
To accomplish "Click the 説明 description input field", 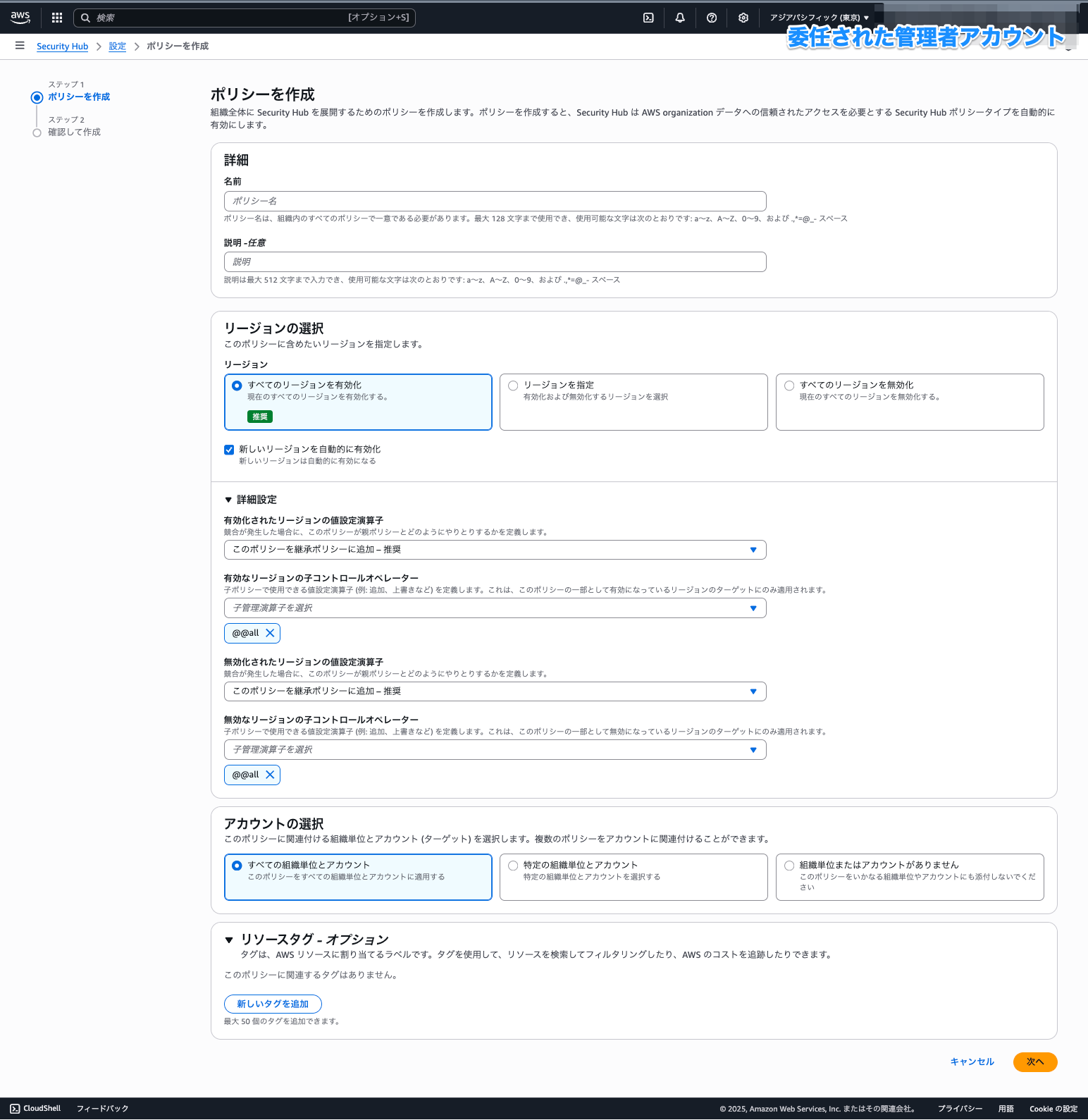I will tap(495, 261).
